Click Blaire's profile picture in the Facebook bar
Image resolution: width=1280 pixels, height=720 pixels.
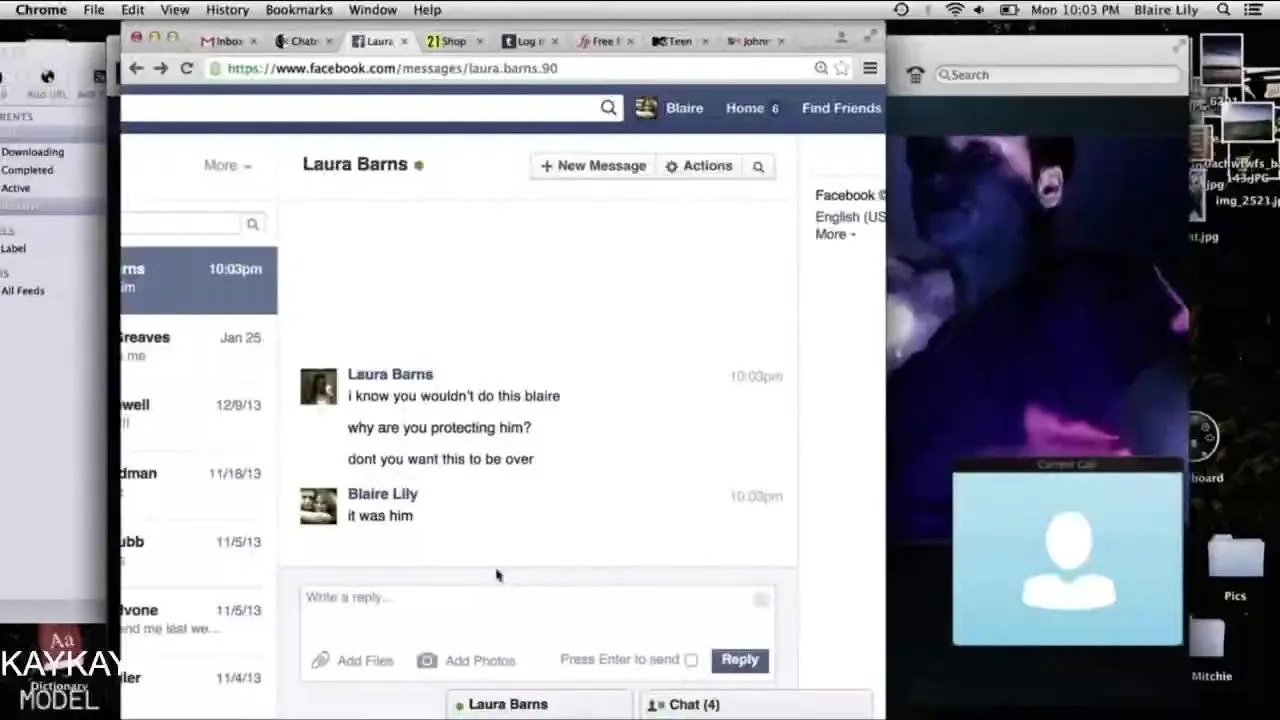click(x=646, y=108)
